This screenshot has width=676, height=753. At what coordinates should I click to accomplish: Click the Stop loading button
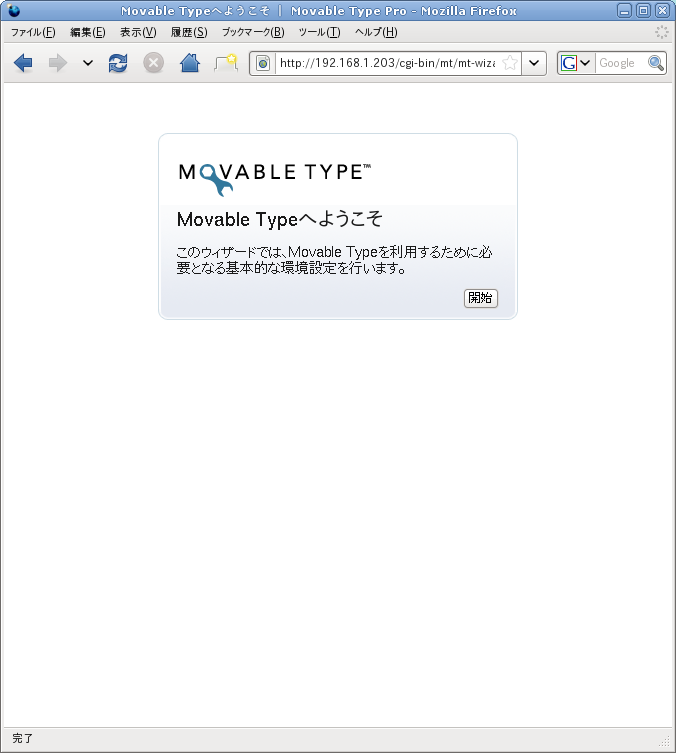coord(154,63)
